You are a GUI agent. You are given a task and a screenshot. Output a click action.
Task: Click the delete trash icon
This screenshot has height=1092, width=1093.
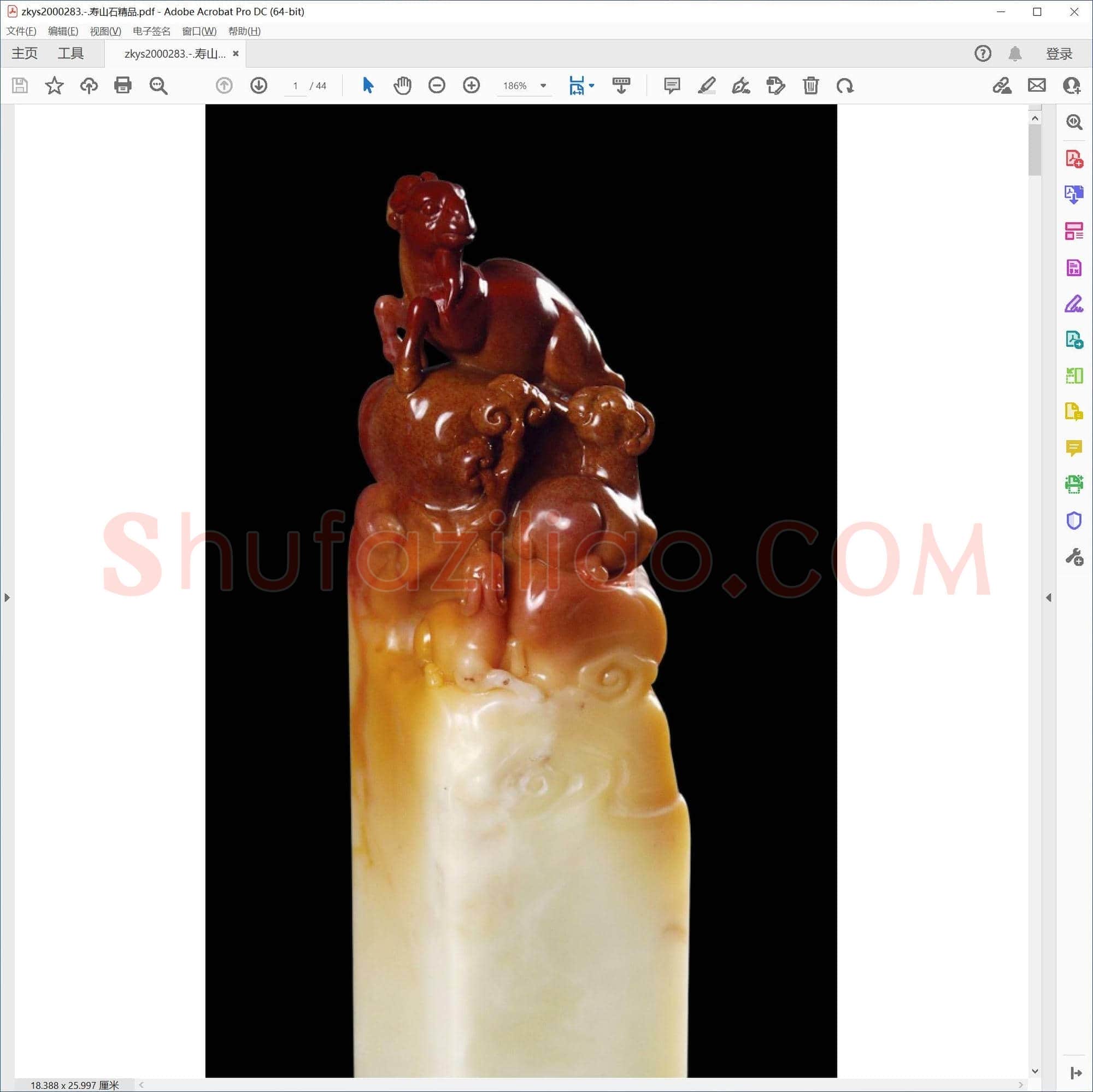(810, 85)
